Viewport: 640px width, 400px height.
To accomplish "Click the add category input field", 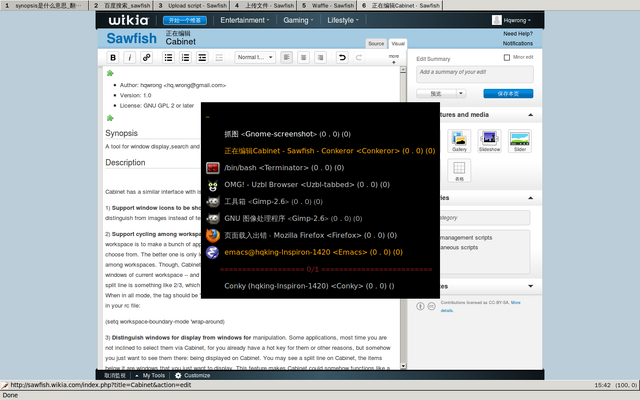I will point(485,218).
